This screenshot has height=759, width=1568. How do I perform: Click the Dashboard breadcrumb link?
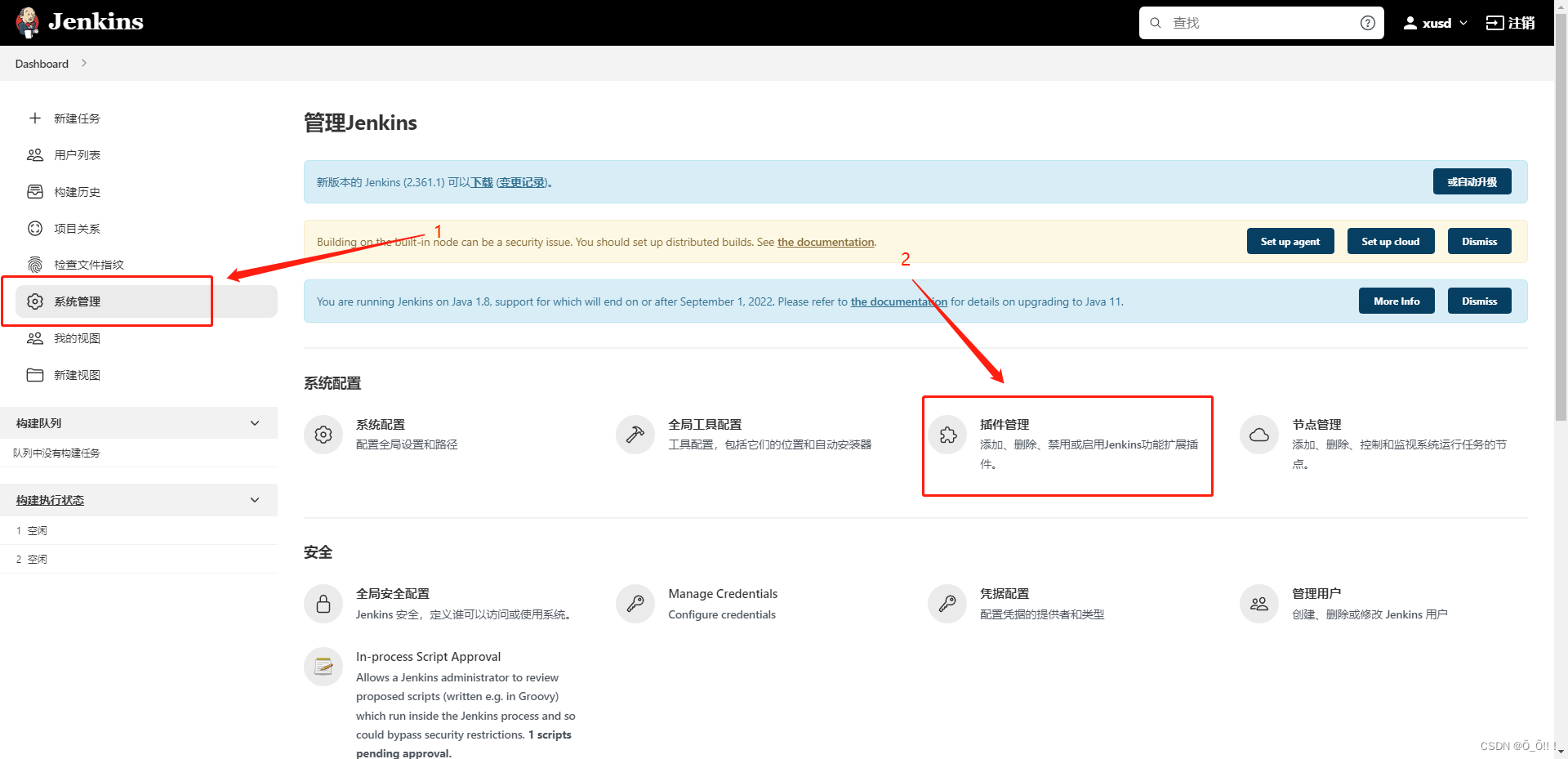[42, 64]
